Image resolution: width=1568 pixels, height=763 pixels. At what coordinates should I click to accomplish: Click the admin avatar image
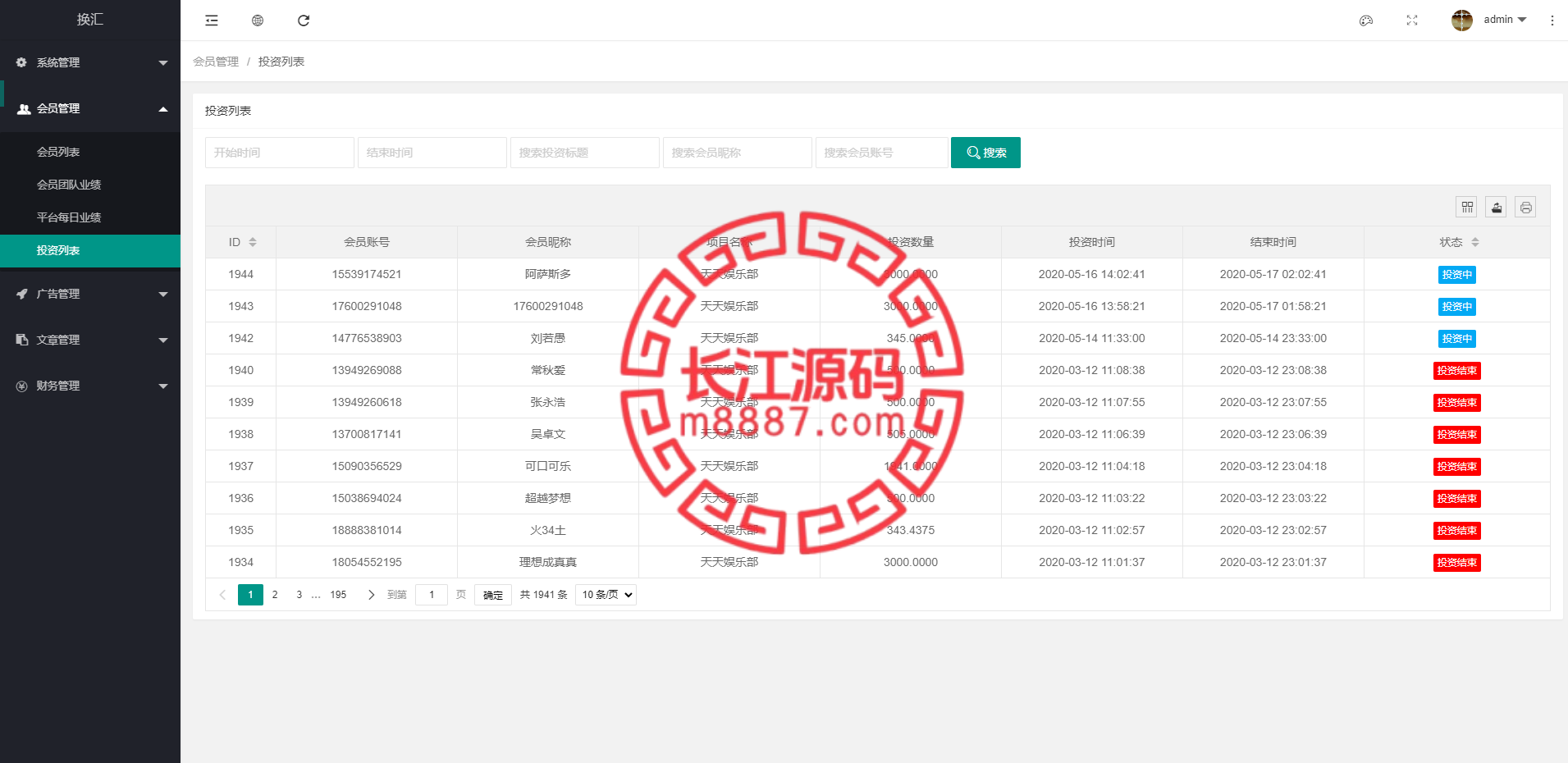[1462, 20]
